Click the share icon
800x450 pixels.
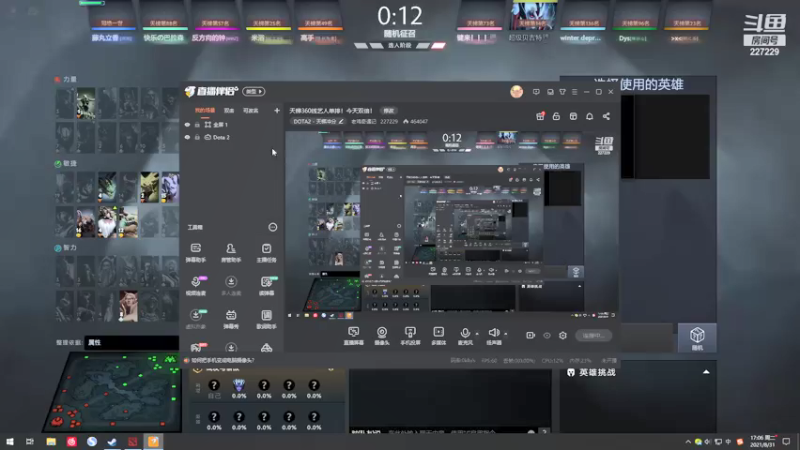click(606, 116)
